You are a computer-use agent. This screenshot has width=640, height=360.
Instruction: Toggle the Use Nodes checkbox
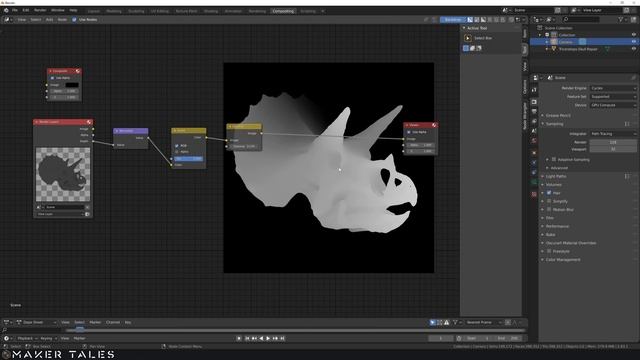click(74, 20)
